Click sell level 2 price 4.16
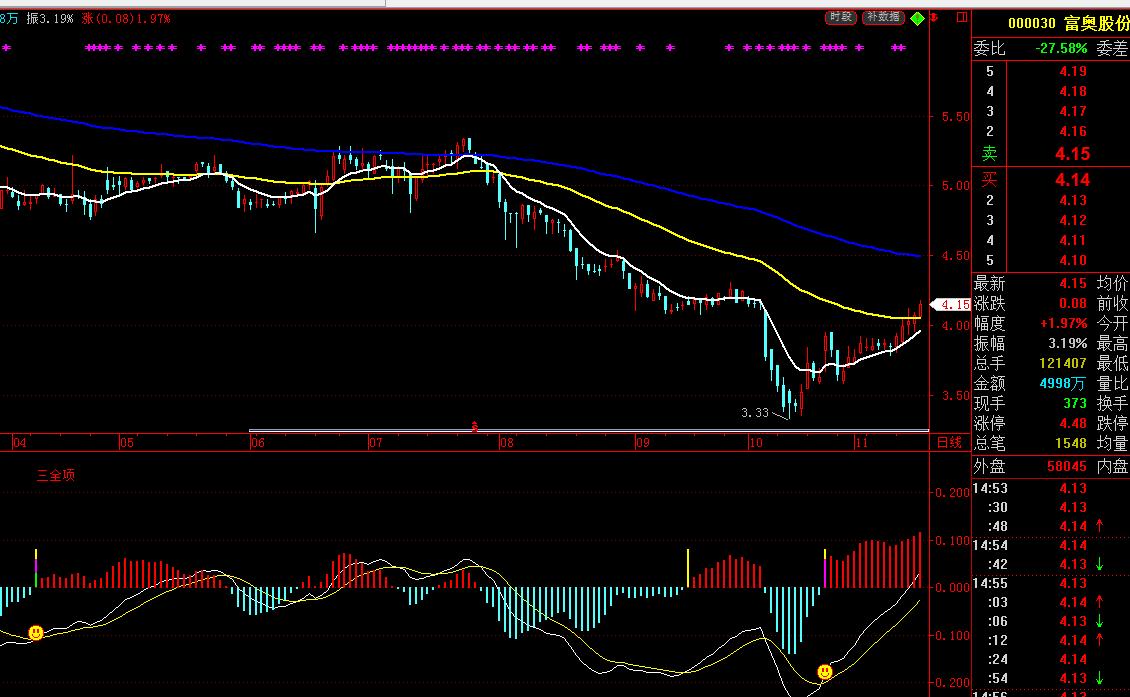Viewport: 1130px width, 697px height. pyautogui.click(x=1073, y=132)
